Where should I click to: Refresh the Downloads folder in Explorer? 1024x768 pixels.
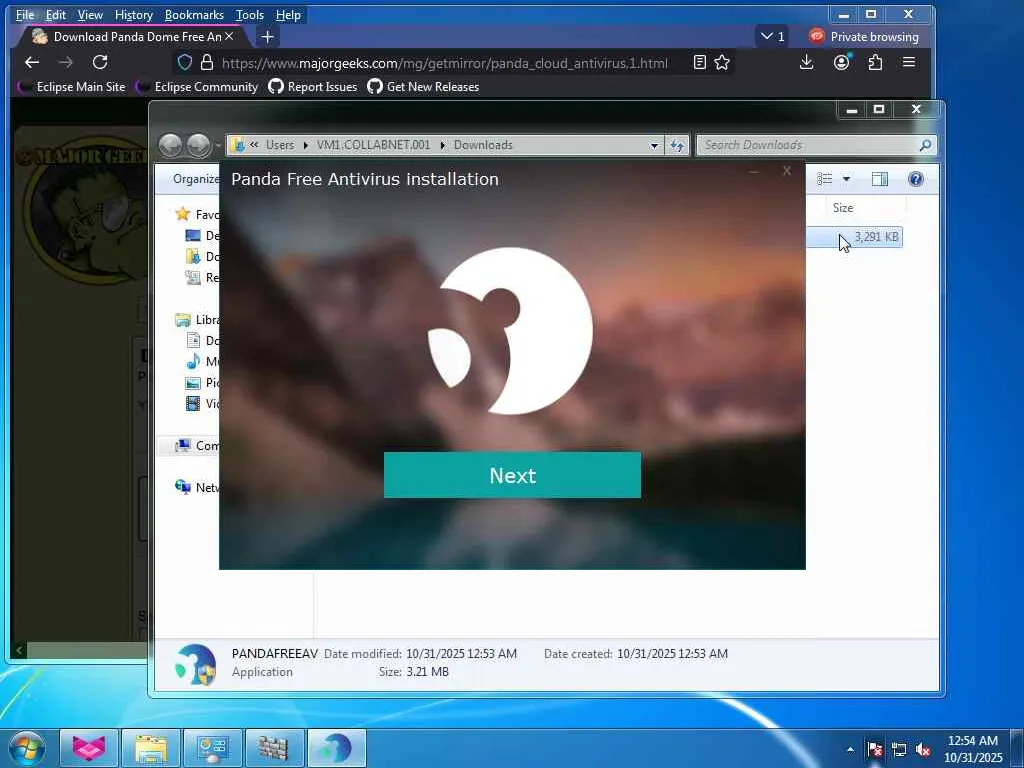click(x=677, y=146)
